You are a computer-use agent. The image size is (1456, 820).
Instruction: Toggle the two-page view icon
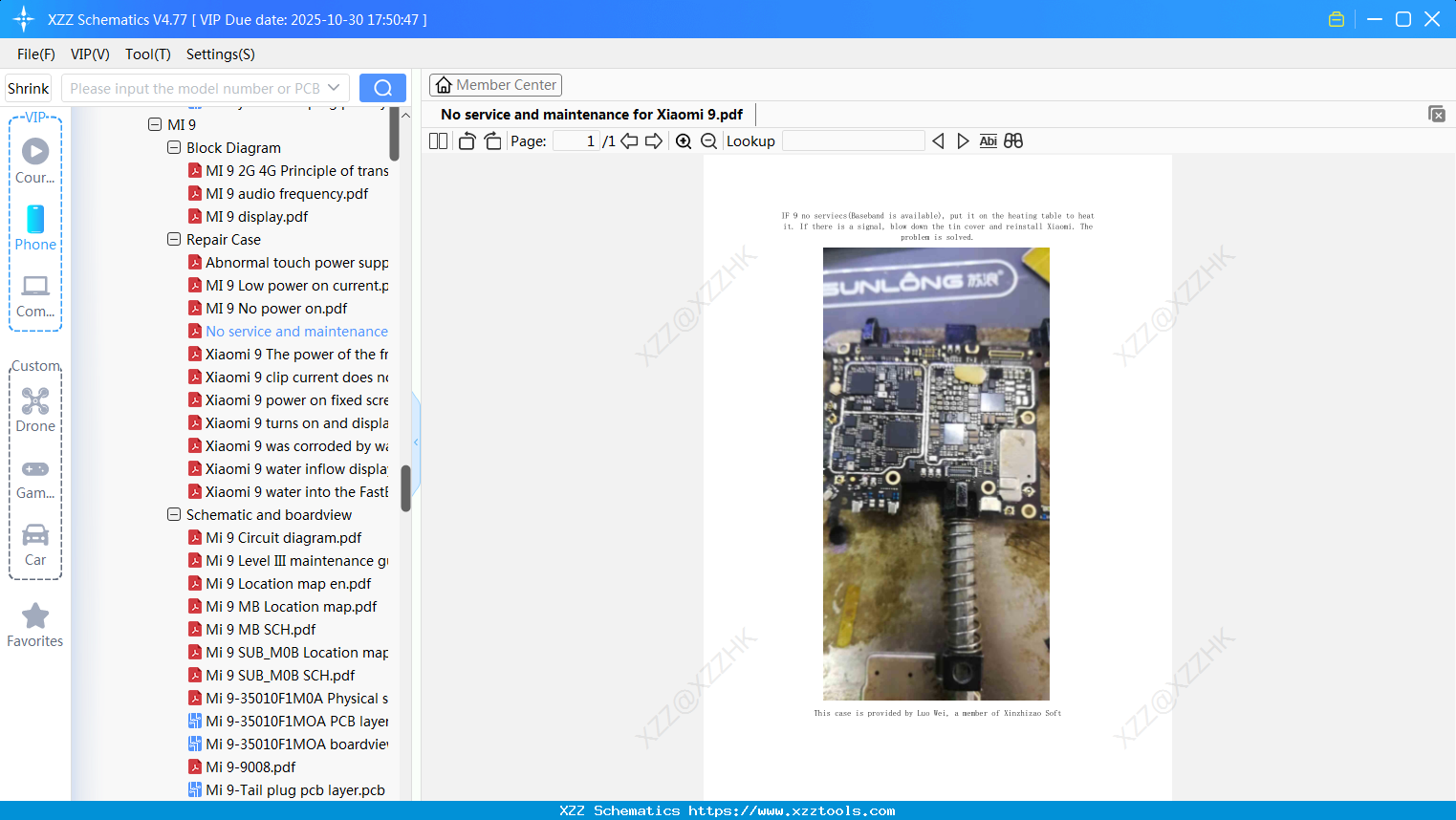point(438,141)
